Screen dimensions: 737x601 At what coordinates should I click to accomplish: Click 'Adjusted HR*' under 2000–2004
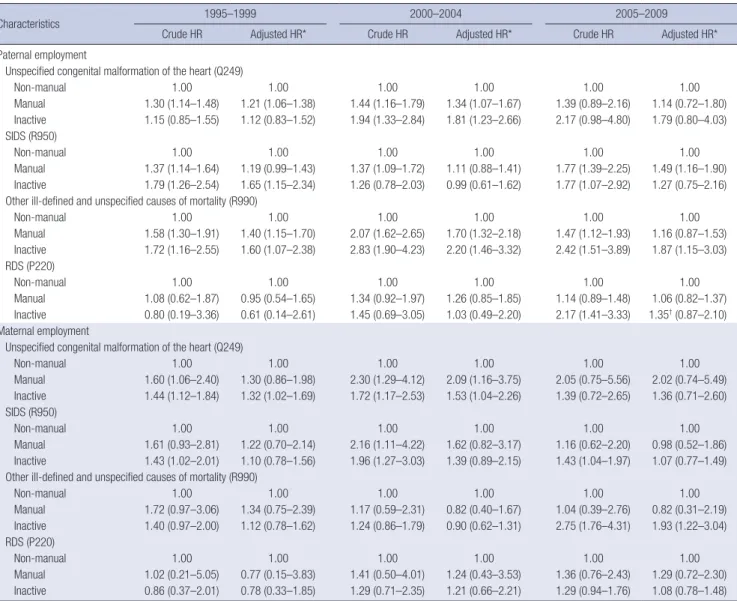pos(484,34)
